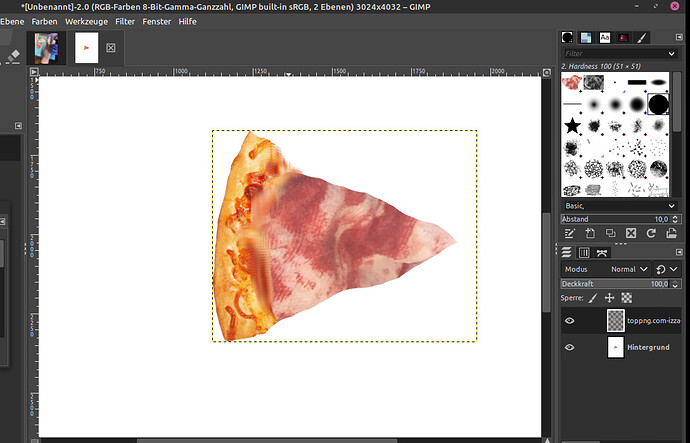Switch to the Paths tab
Screen dimensions: 690x443
(602, 253)
